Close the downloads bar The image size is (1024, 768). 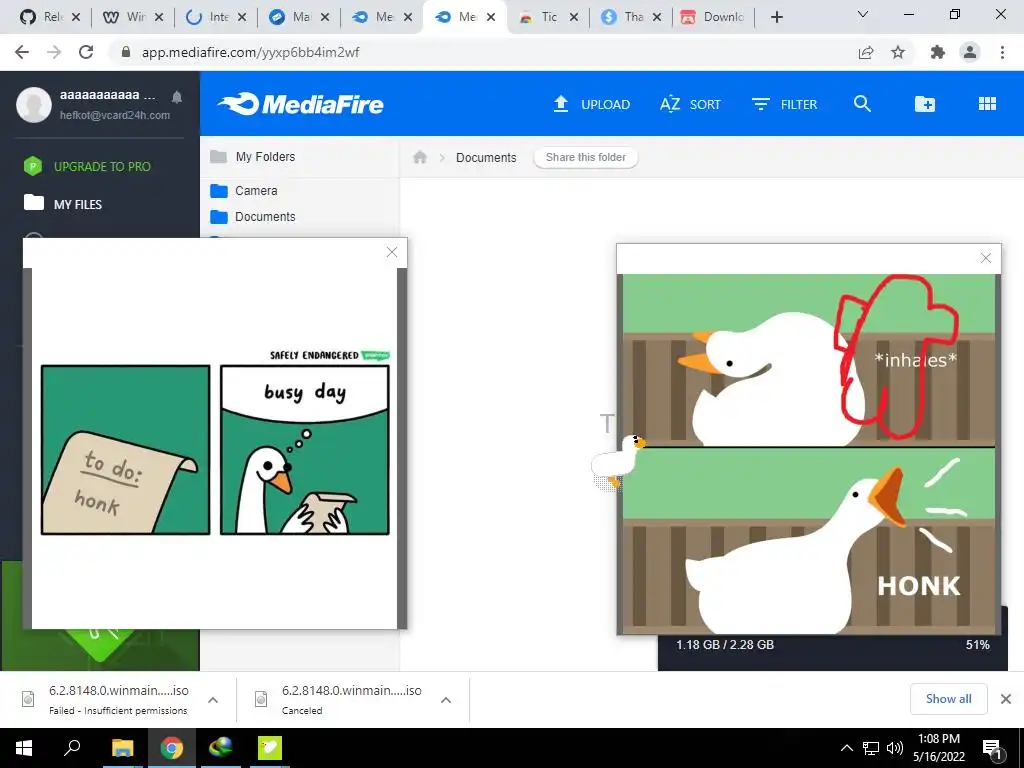[1006, 699]
